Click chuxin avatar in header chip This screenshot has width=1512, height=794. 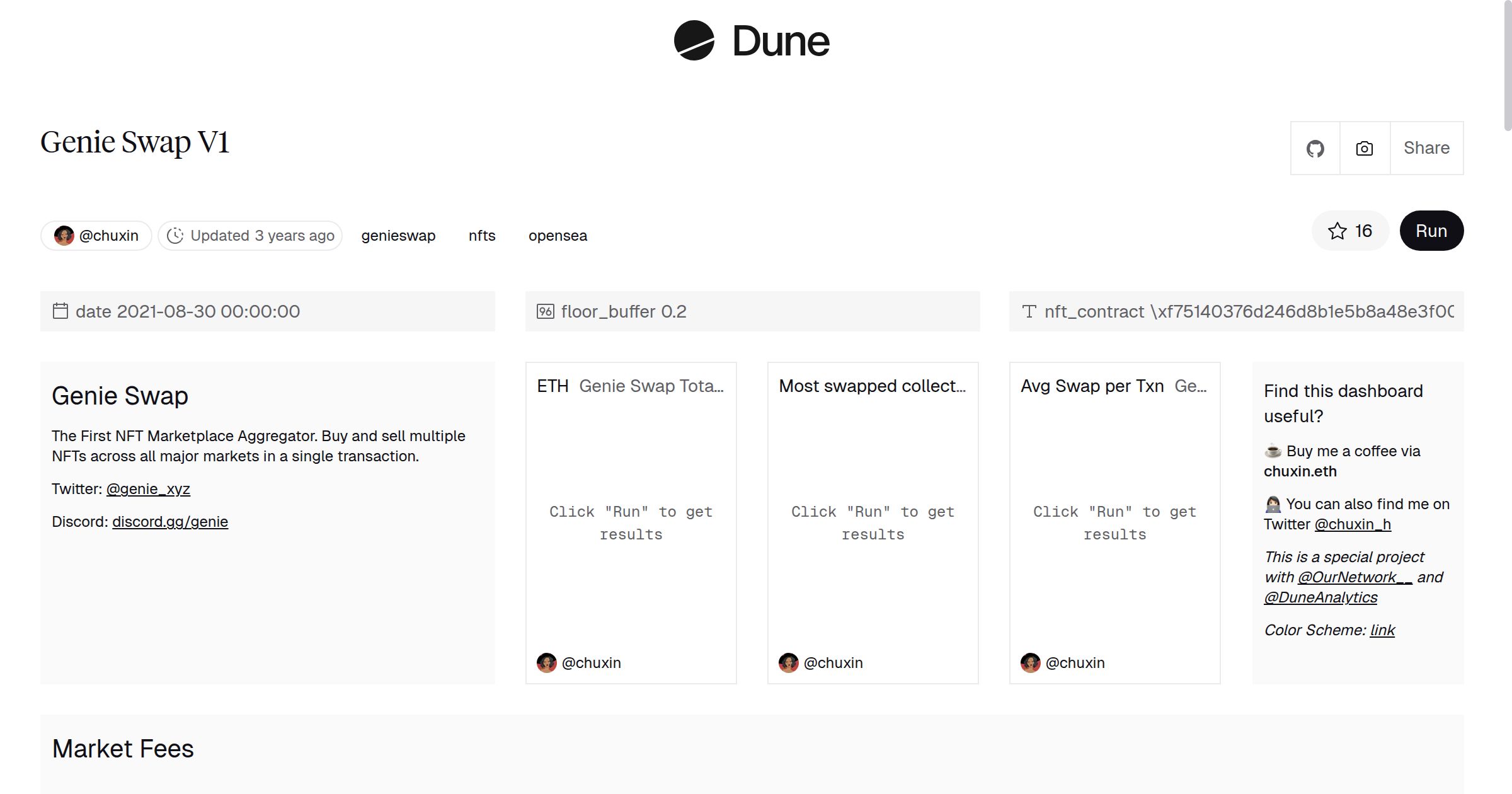click(64, 236)
